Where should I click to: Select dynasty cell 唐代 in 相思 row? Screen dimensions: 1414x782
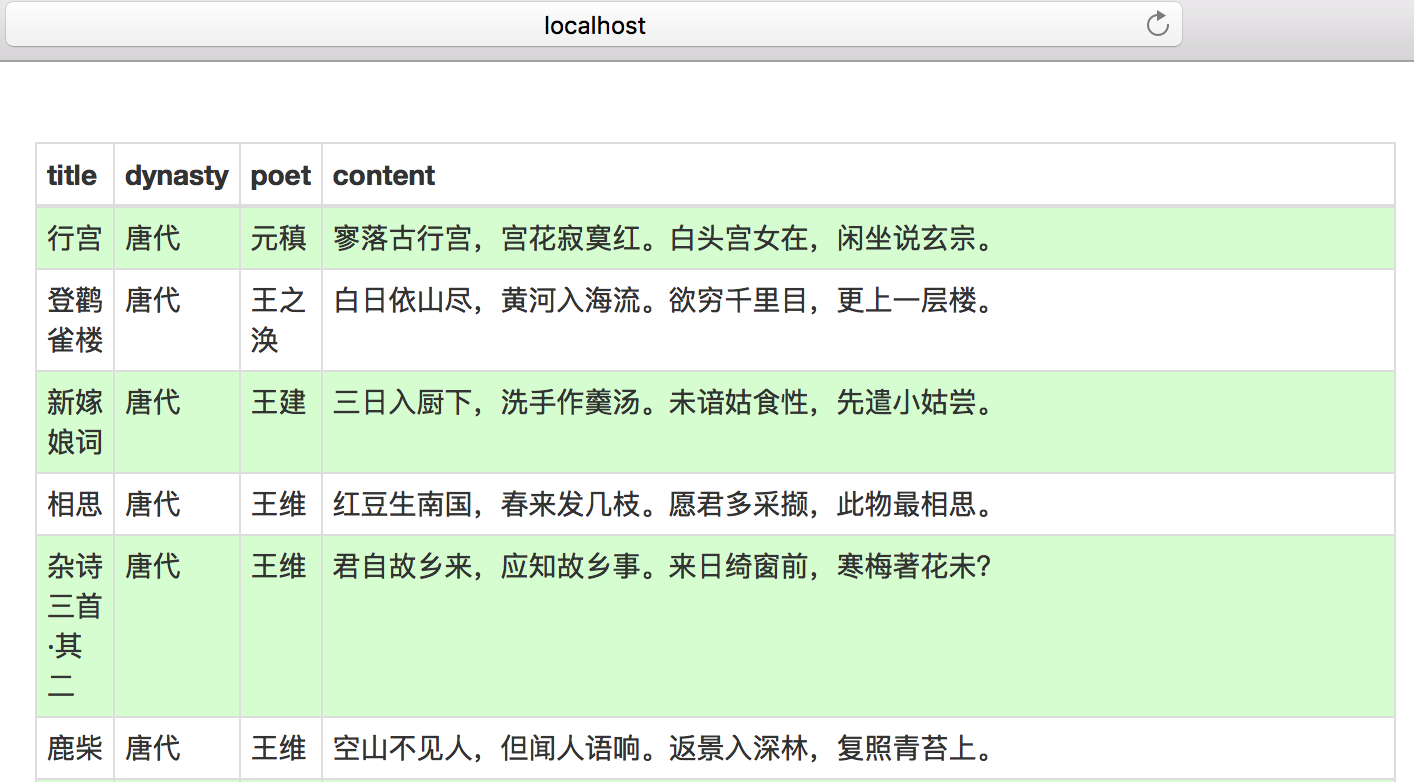[177, 504]
